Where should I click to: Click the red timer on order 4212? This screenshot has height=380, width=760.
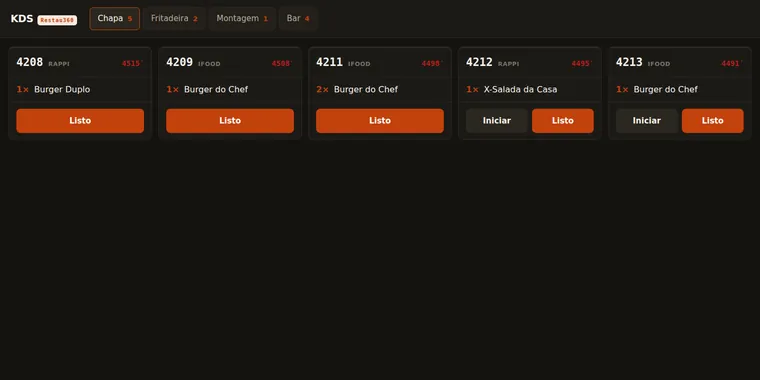[582, 63]
